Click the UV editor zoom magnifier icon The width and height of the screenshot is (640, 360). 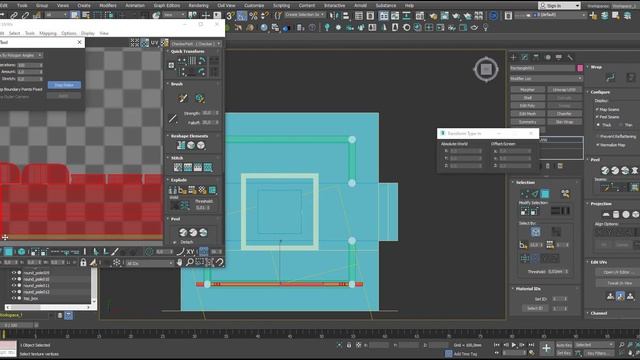coord(190,262)
